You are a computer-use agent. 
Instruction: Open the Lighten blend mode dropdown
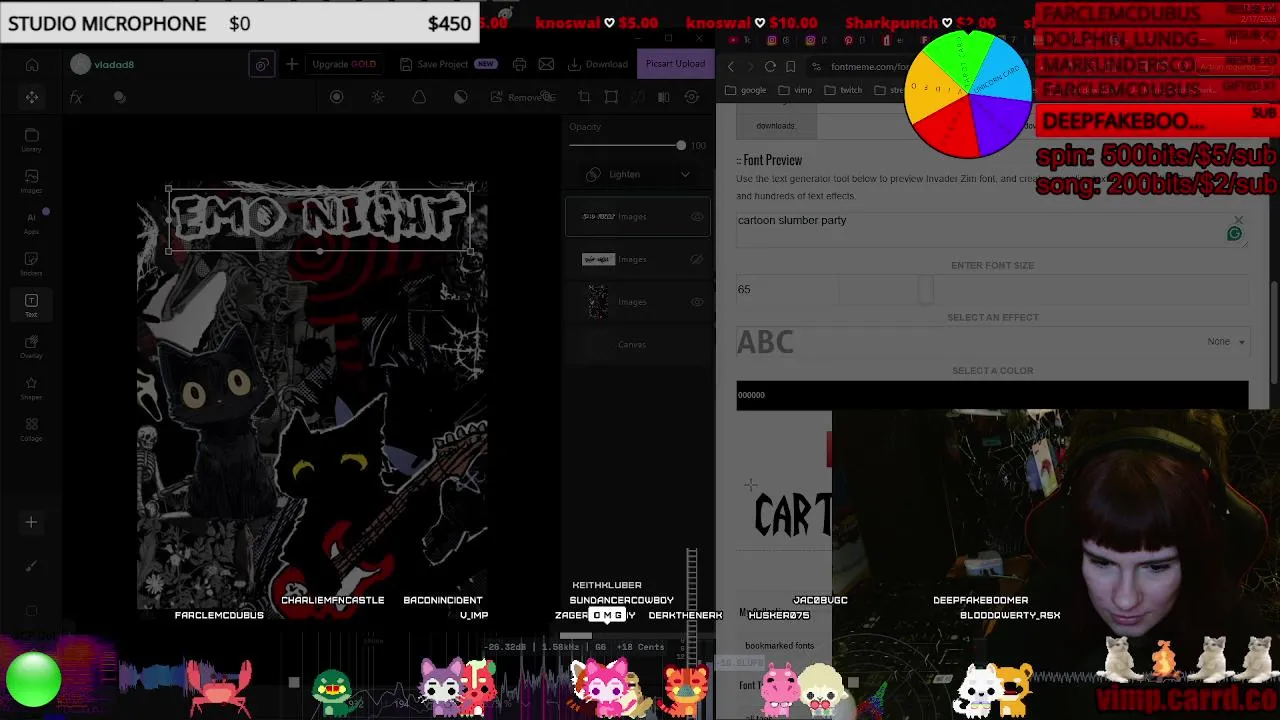tap(638, 174)
